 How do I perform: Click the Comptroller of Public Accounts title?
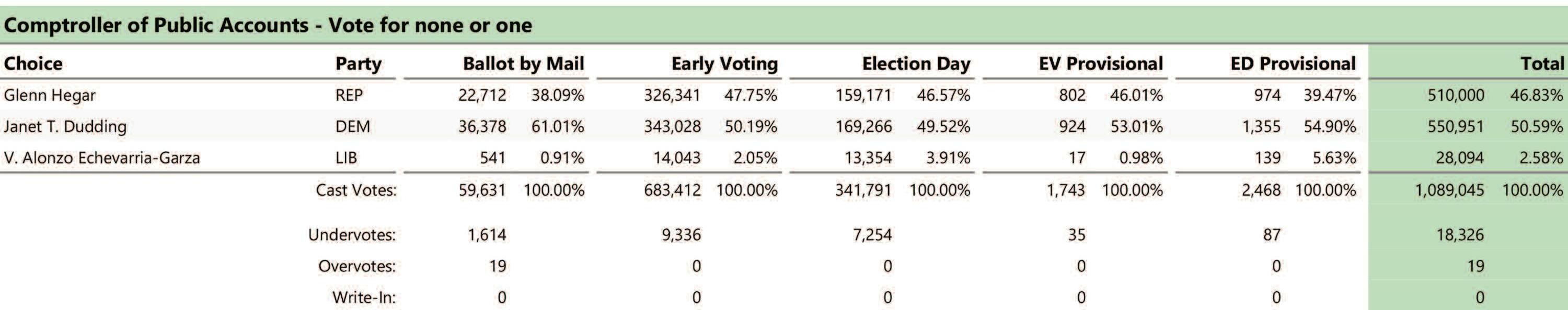coord(268,25)
